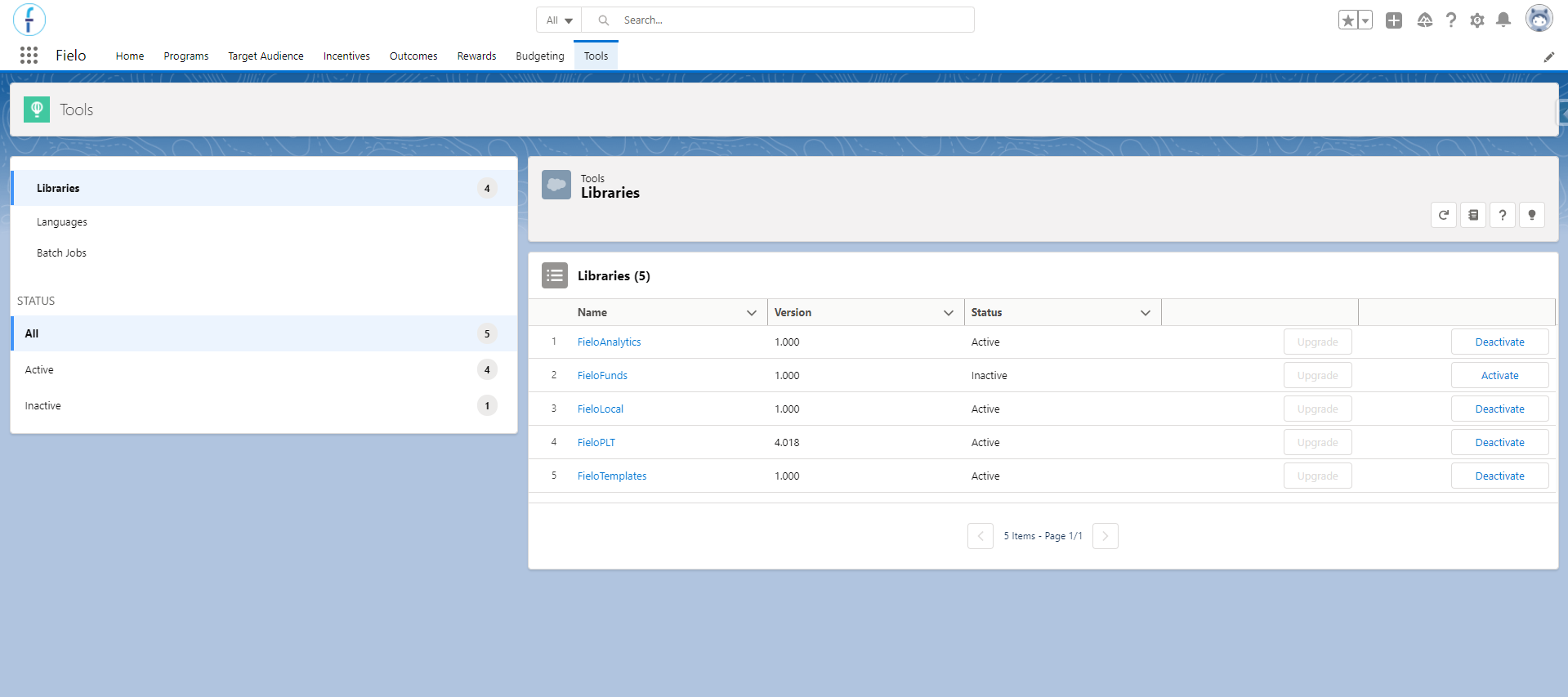Open the Rewards tab

477,56
